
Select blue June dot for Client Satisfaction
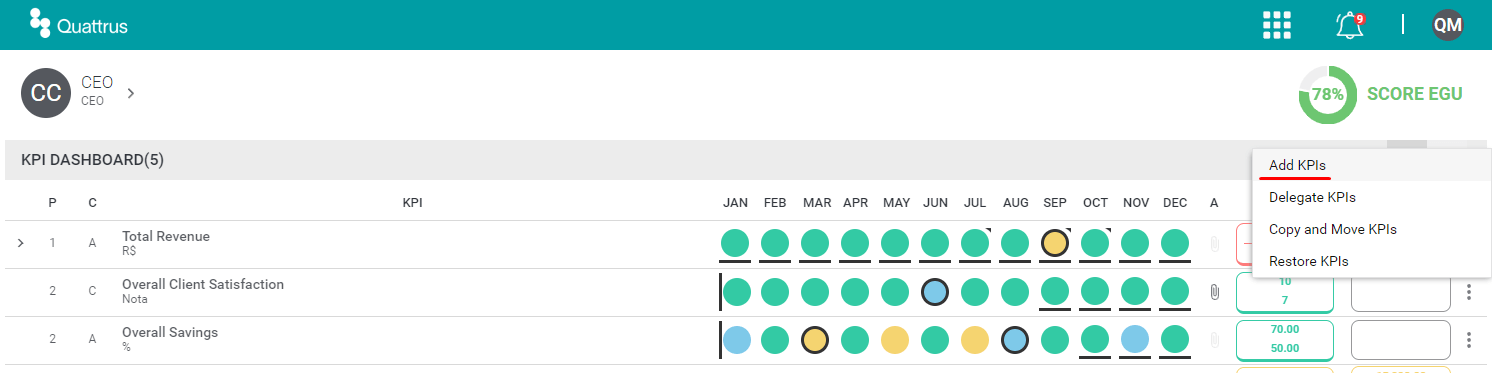[x=935, y=292]
